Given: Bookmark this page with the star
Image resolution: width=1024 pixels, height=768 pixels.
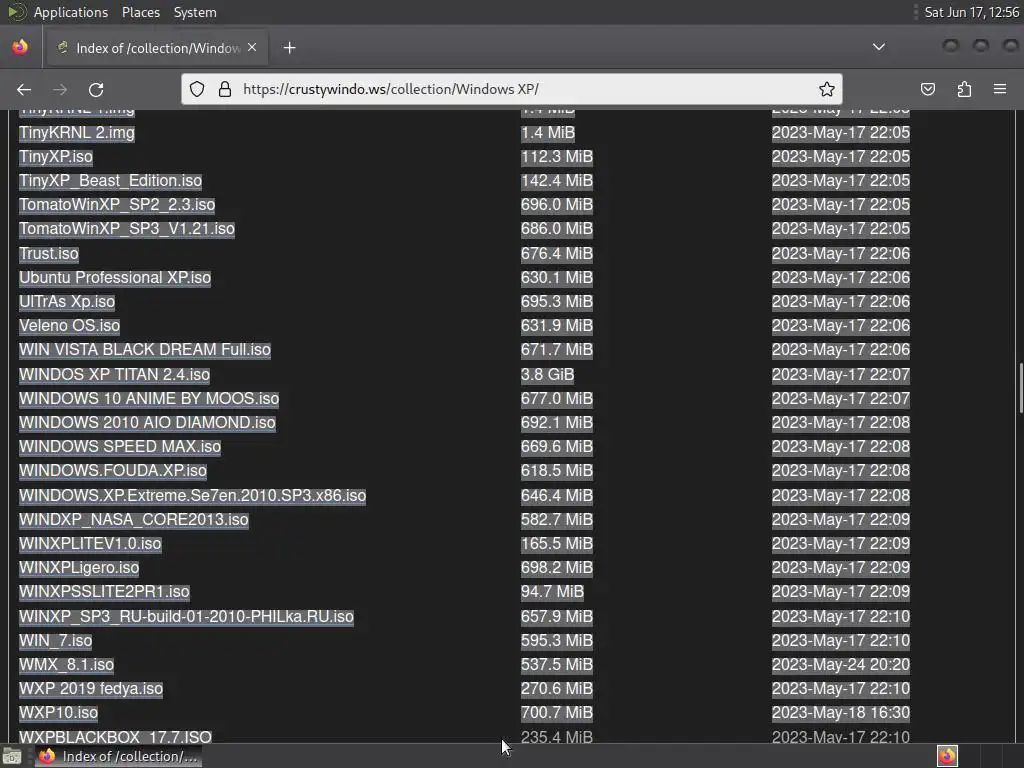Looking at the screenshot, I should tap(826, 89).
